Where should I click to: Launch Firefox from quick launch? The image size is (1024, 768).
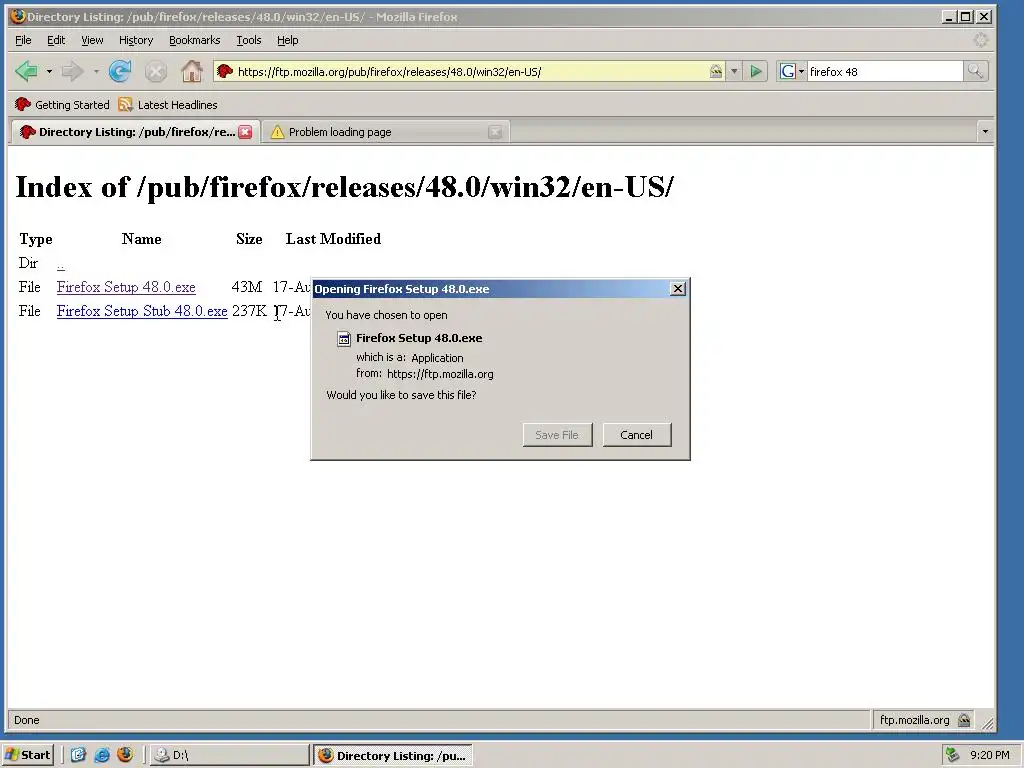coord(125,755)
